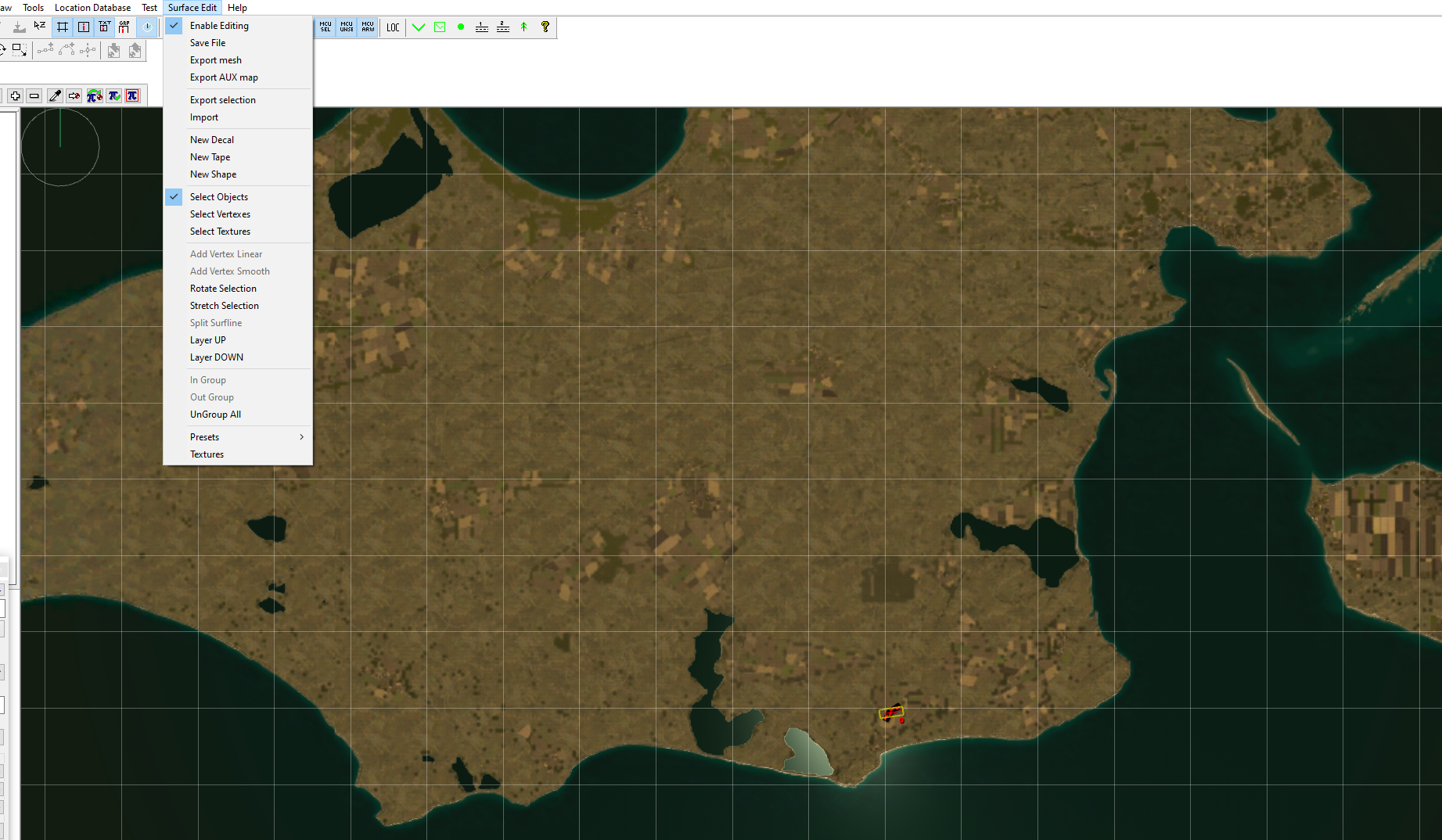Select the eyedropper texture picker tool
The image size is (1442, 840).
pyautogui.click(x=55, y=95)
